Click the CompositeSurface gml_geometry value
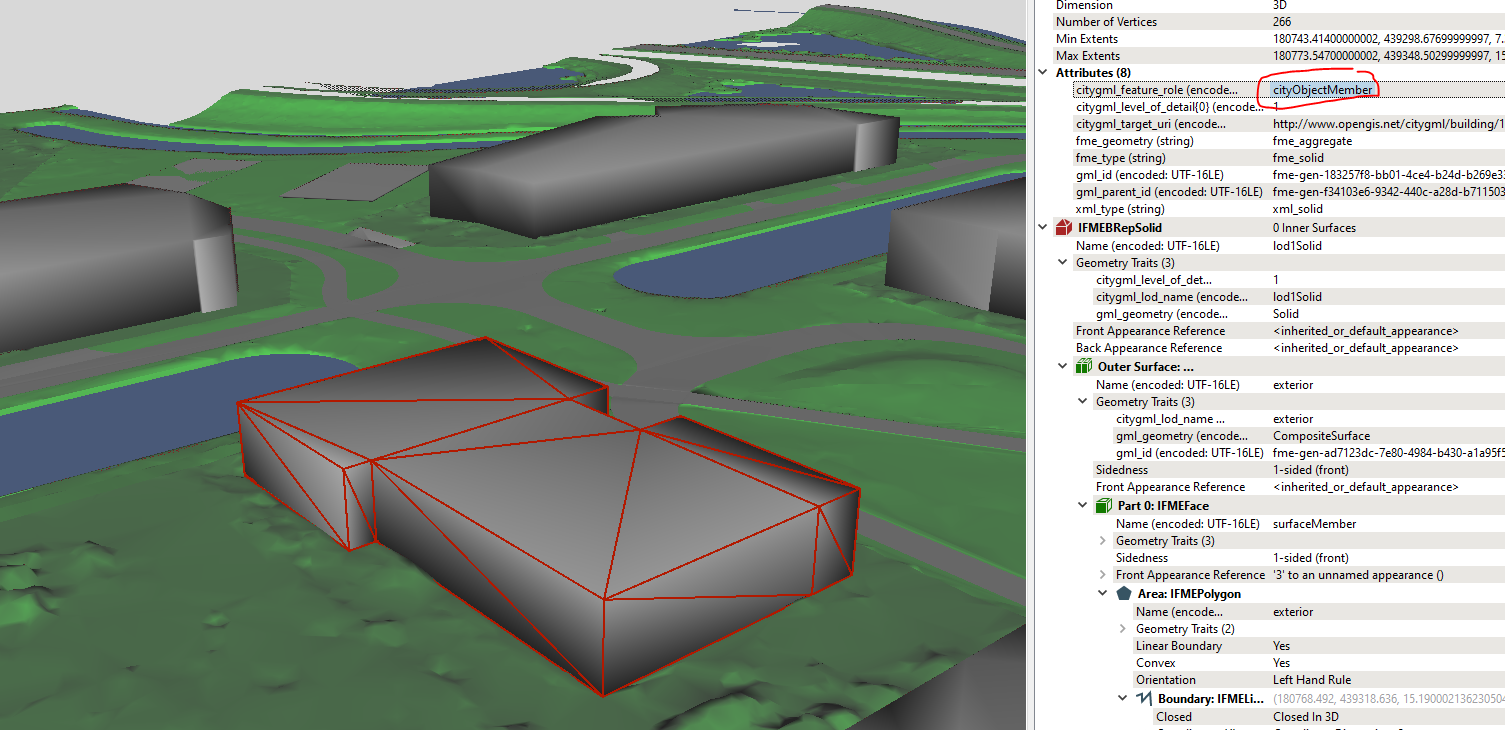This screenshot has width=1505, height=730. click(1321, 436)
